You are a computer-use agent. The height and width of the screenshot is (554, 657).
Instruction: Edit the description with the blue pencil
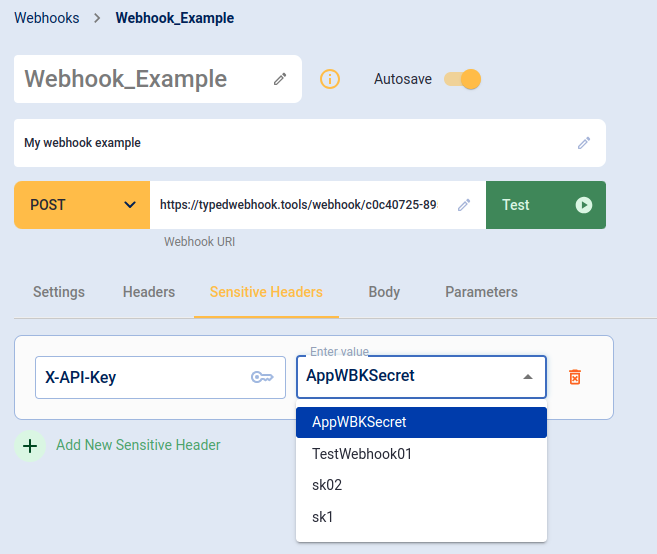(x=584, y=143)
